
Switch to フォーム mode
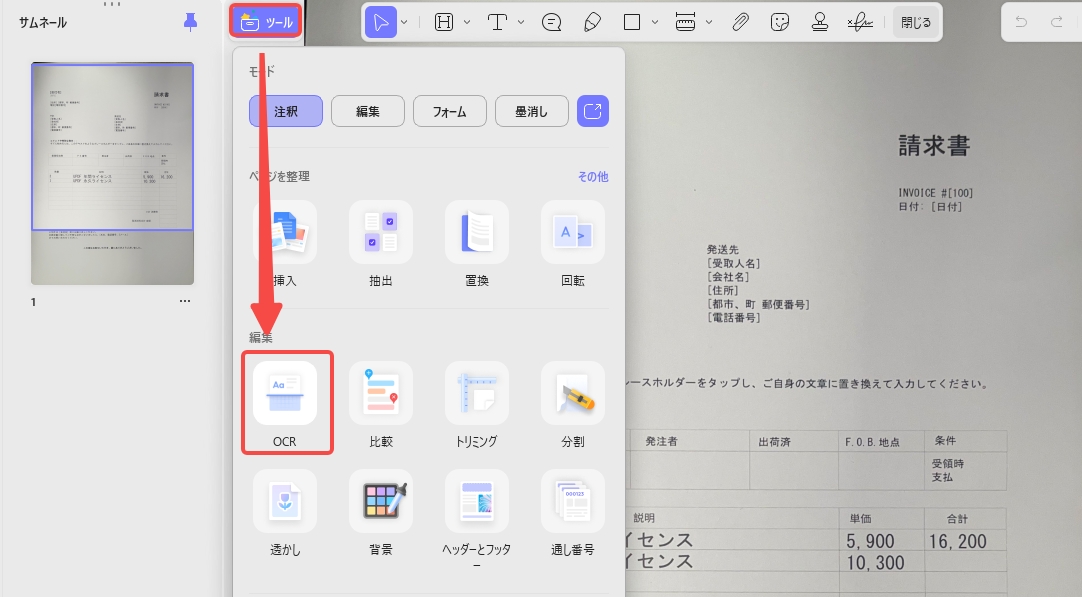[450, 111]
